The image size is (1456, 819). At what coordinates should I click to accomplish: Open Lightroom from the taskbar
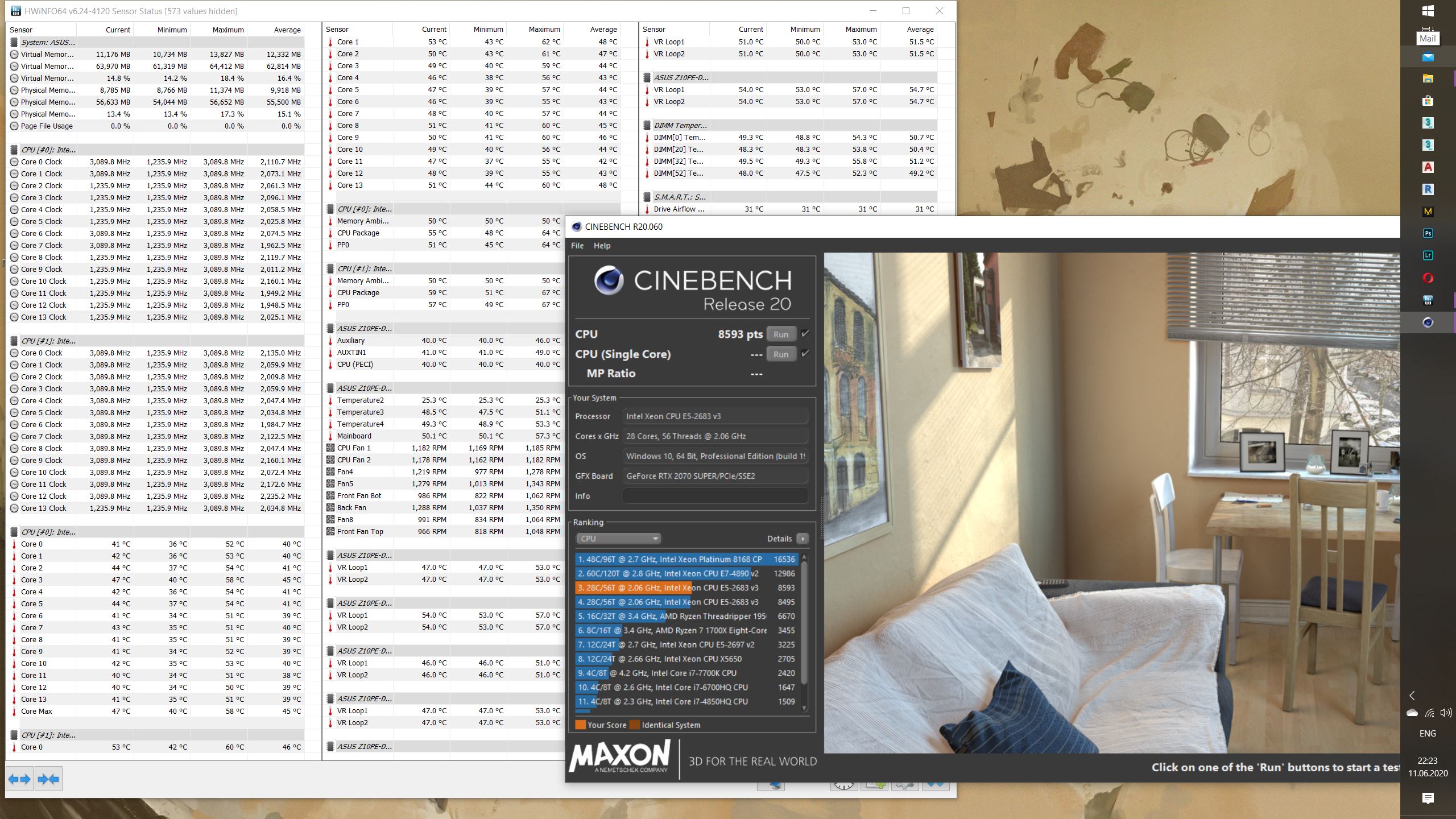click(1428, 255)
